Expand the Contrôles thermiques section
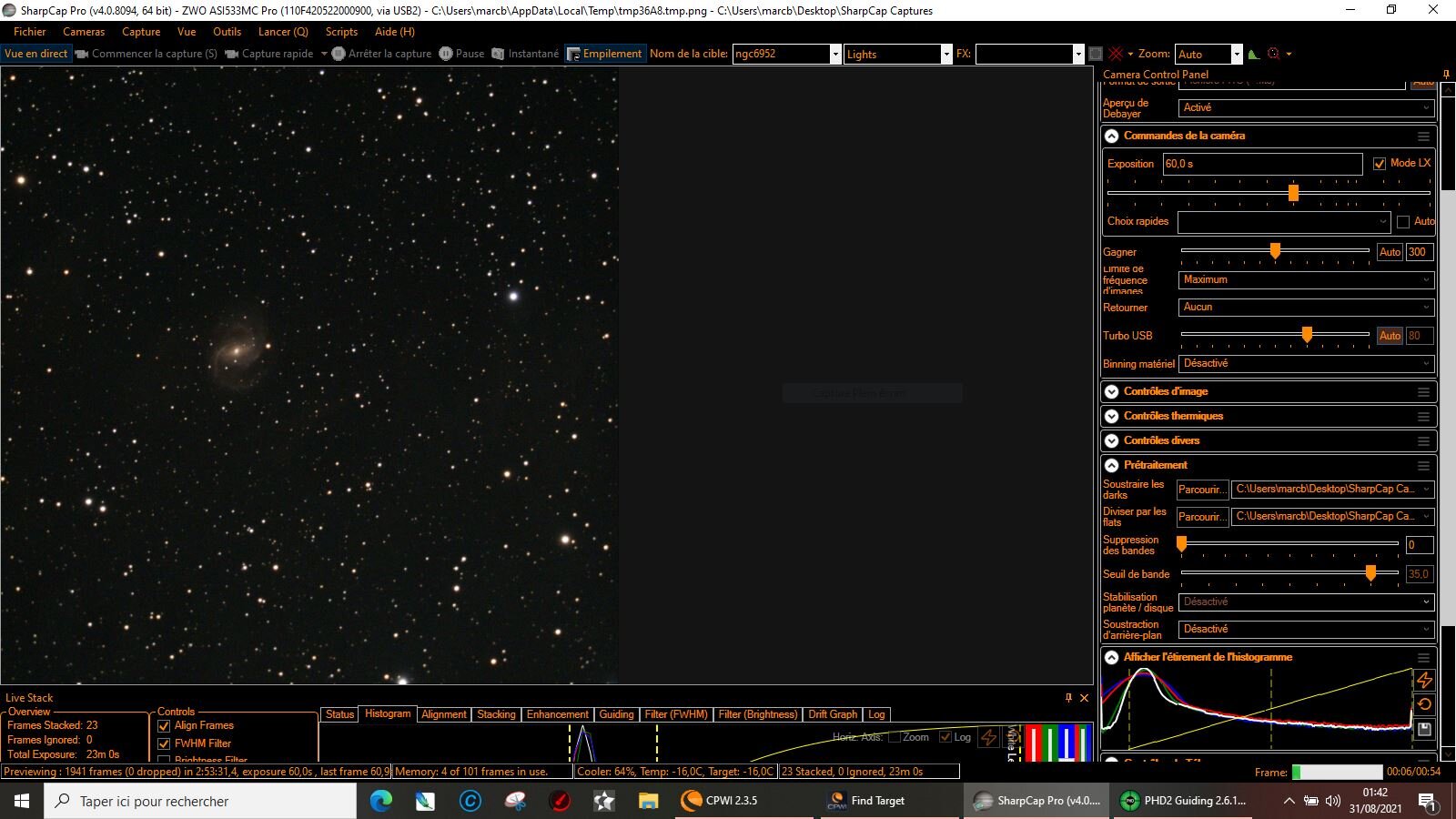 1111,417
